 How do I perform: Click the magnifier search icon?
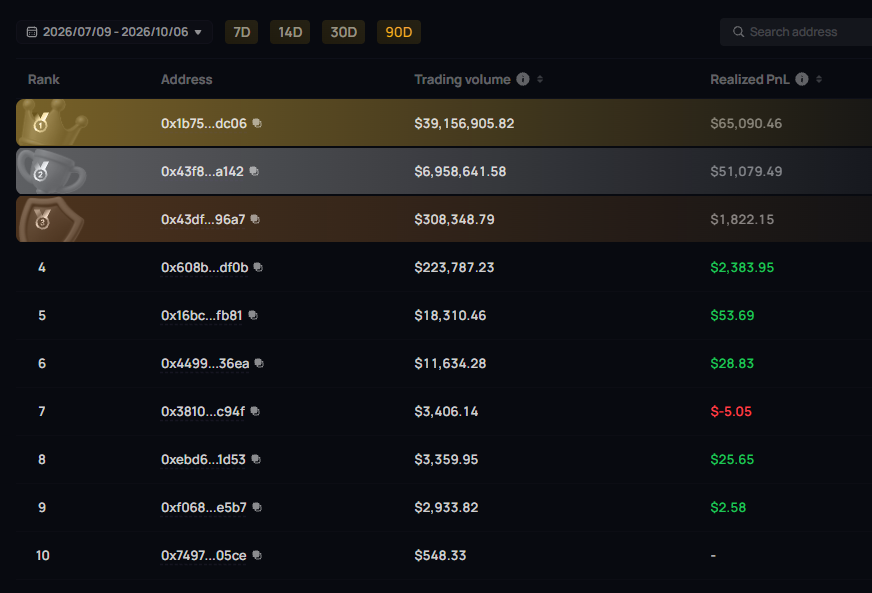coord(739,32)
